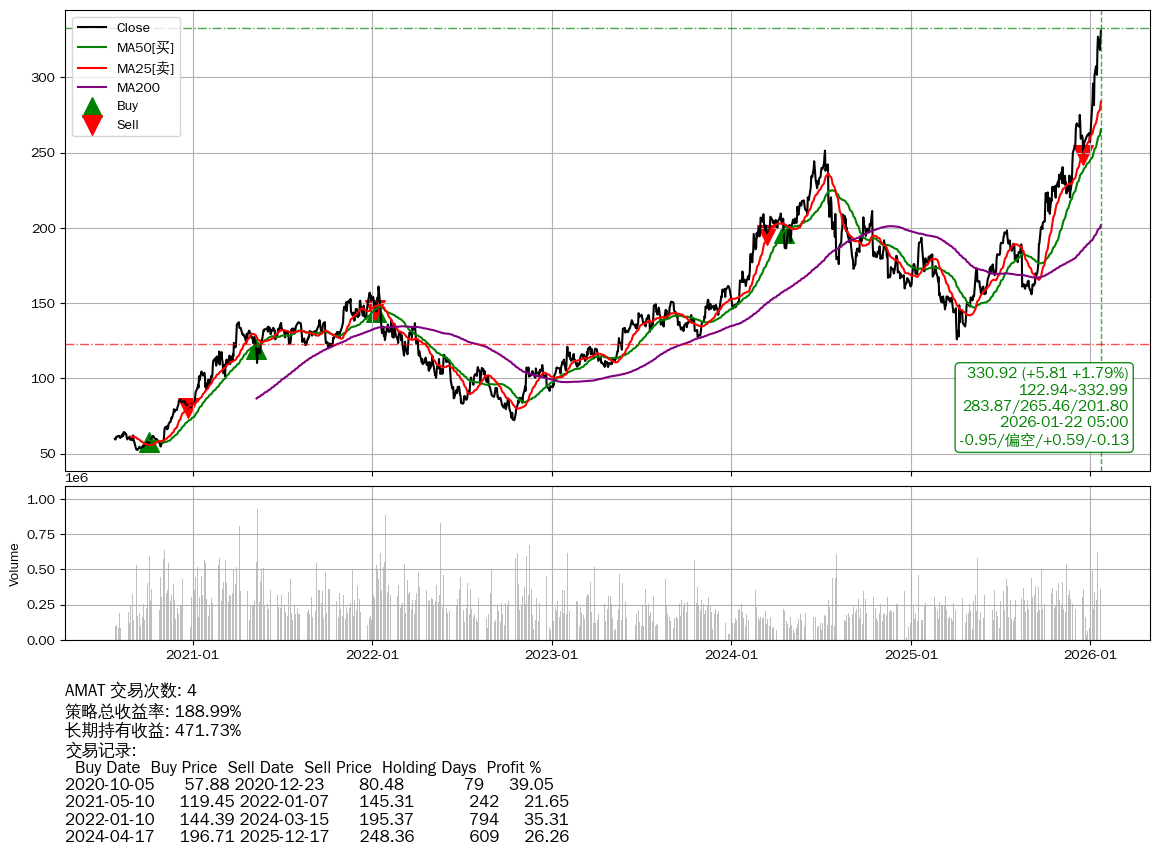Click the 2023-01 x-axis date label
The height and width of the screenshot is (855, 1160).
click(x=552, y=655)
